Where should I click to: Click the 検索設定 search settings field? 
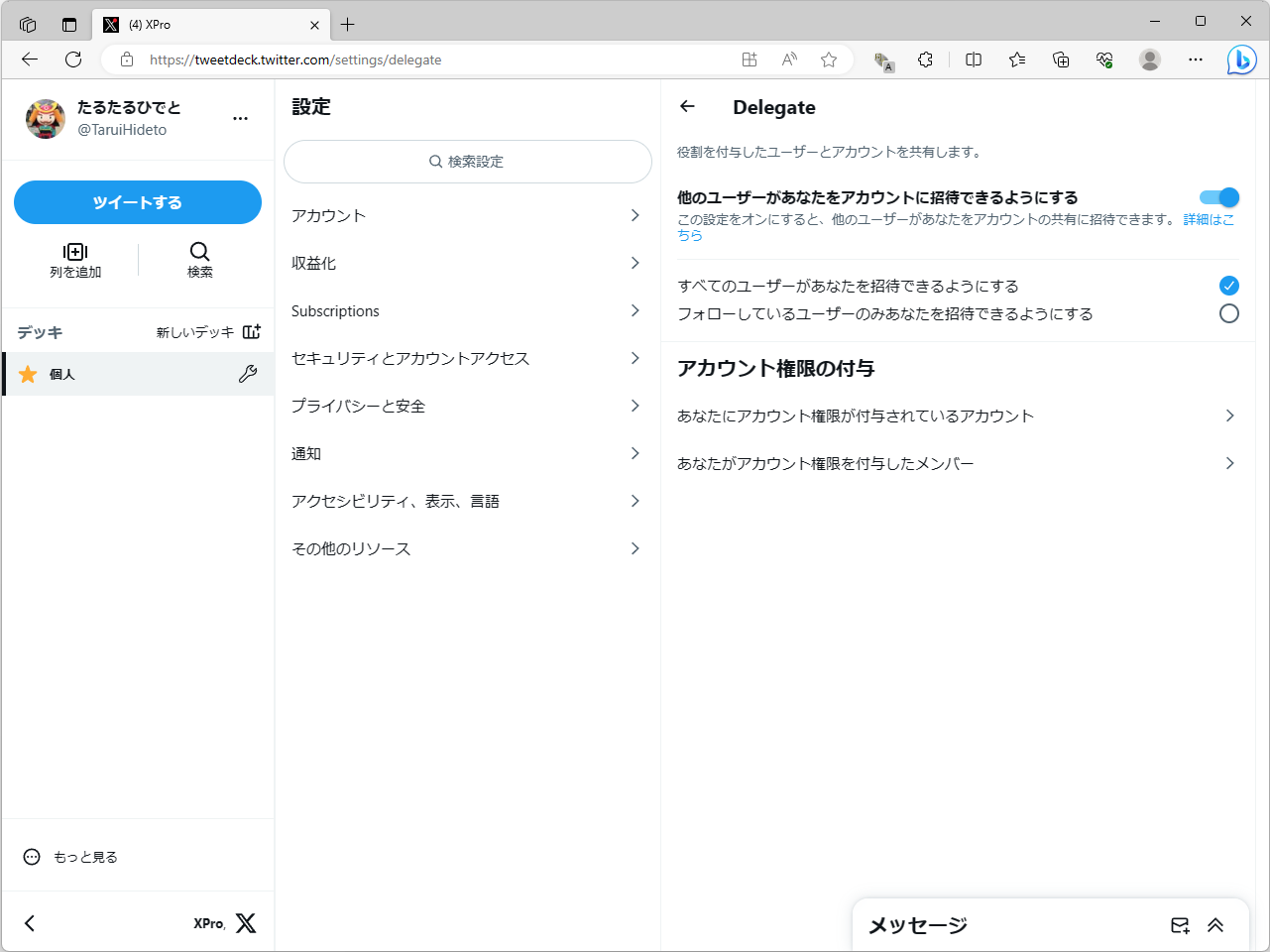tap(467, 161)
